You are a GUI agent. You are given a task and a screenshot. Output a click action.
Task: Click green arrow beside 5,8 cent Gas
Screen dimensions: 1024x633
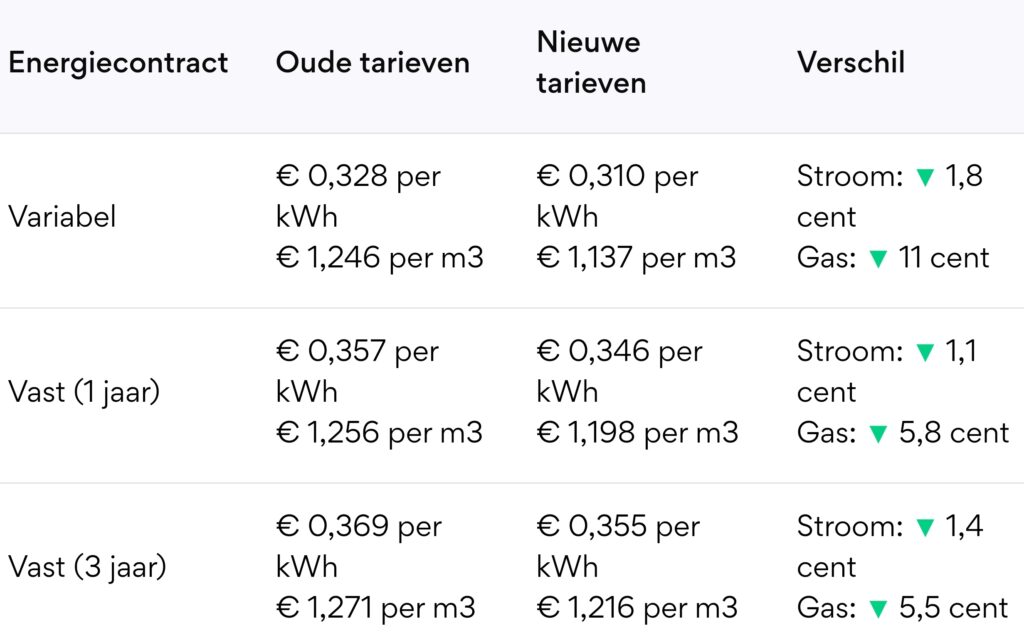coord(878,434)
